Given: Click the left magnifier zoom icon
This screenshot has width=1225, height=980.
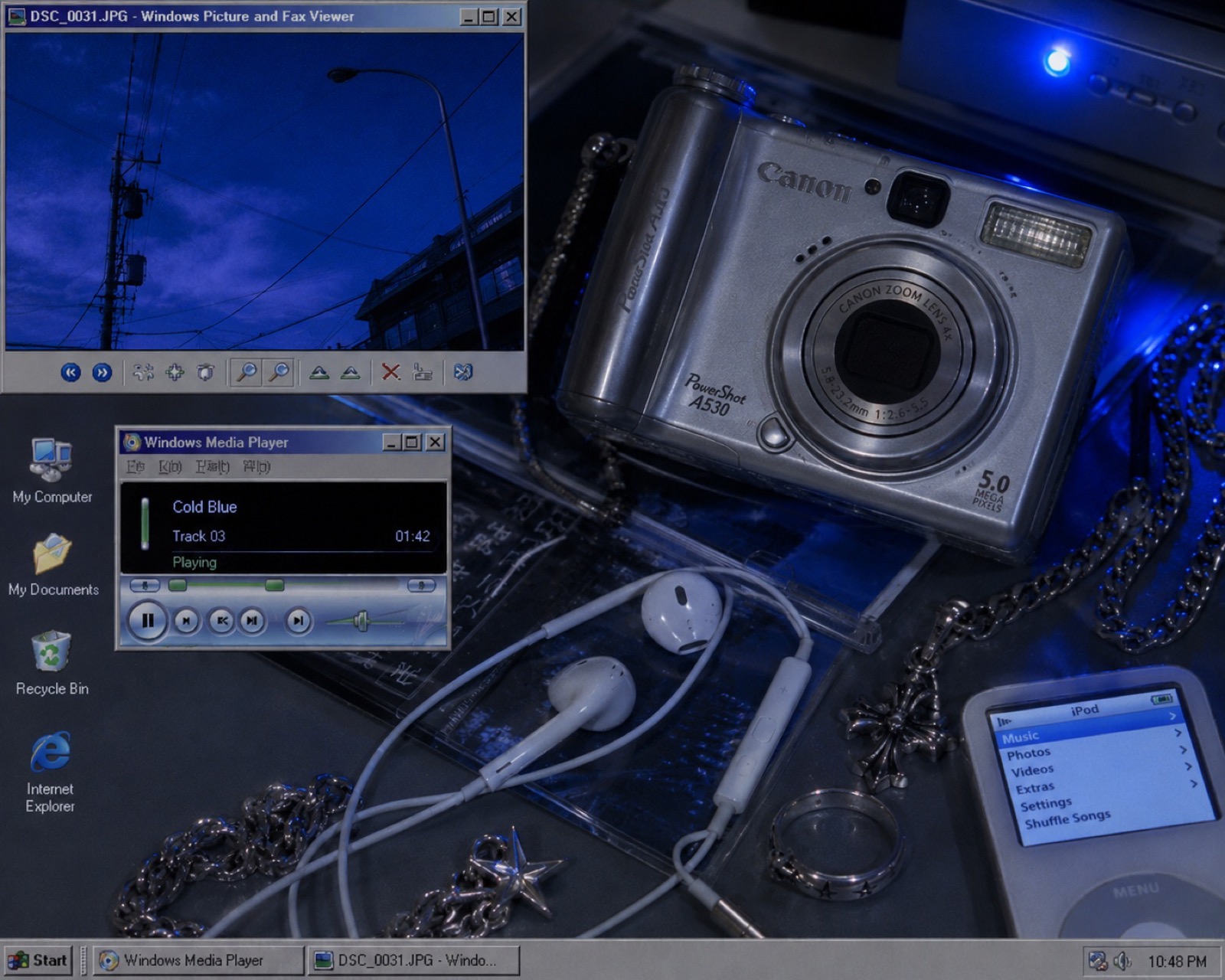Looking at the screenshot, I should coord(247,373).
